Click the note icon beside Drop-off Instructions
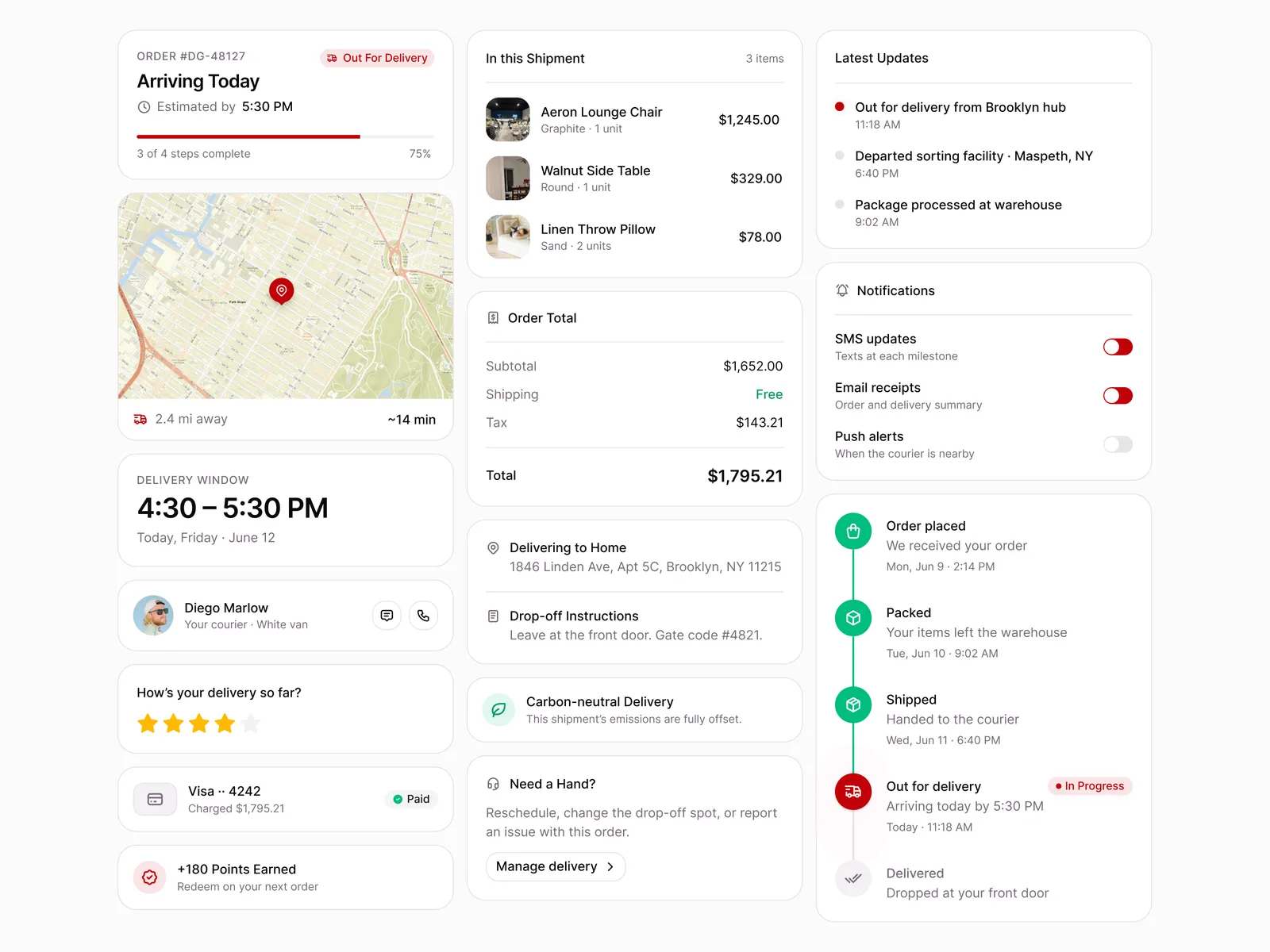 pyautogui.click(x=493, y=616)
